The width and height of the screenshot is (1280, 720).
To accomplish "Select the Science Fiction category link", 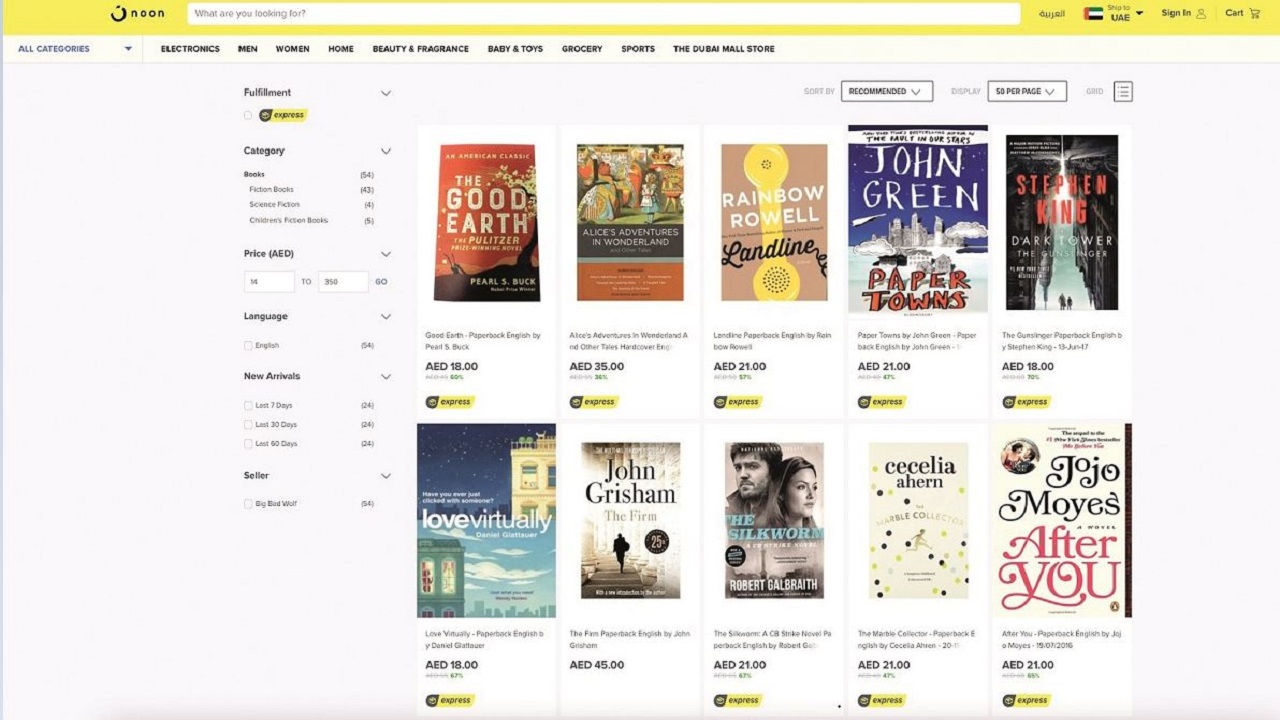I will [274, 205].
